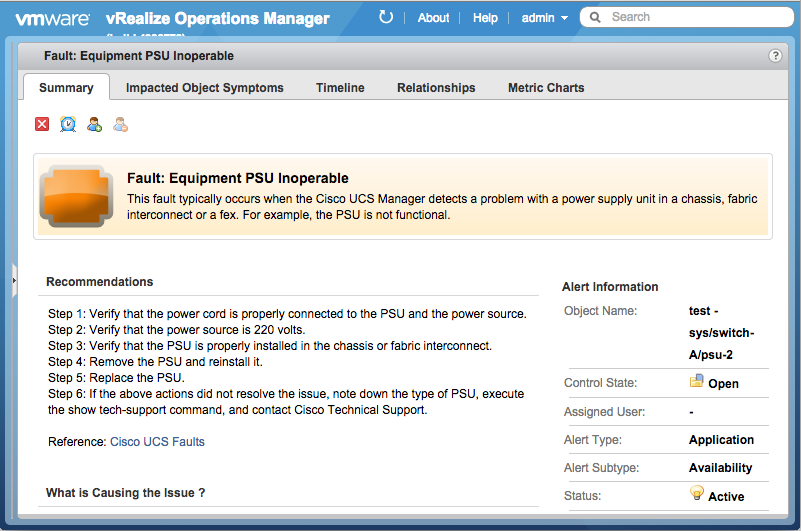Open the Help link in header
801x531 pixels.
485,18
